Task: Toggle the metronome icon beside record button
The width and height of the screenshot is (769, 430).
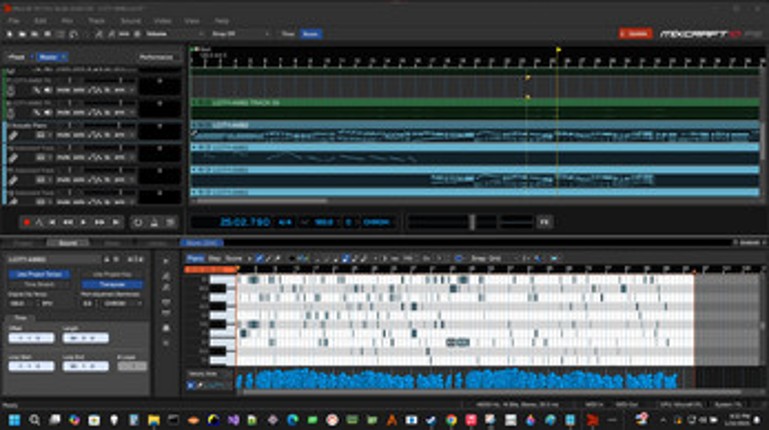Action: point(40,222)
